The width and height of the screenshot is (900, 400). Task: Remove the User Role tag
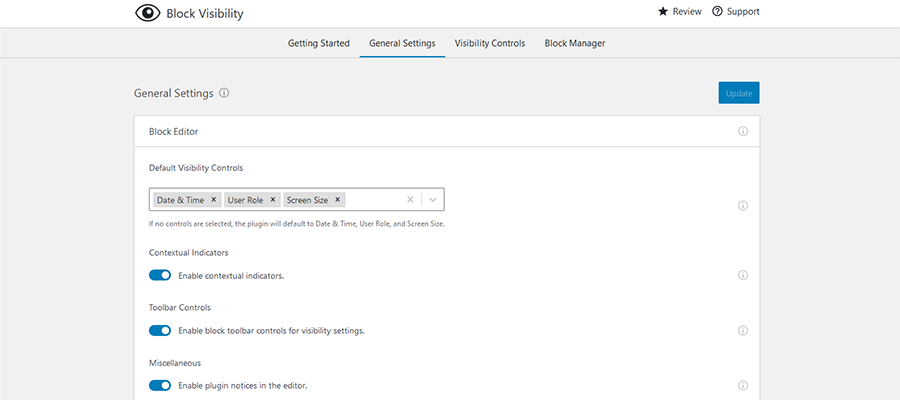273,200
